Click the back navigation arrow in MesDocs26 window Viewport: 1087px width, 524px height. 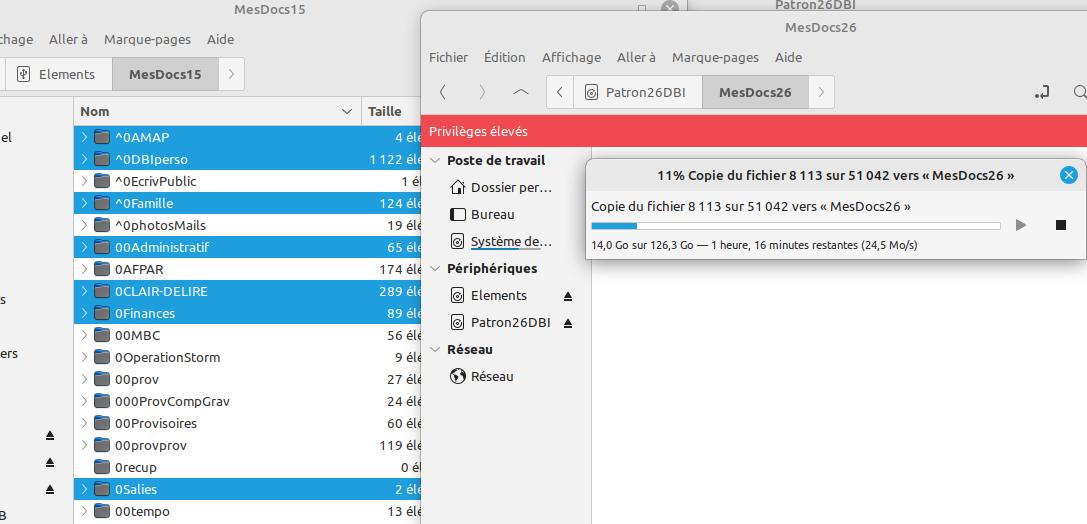pos(443,92)
